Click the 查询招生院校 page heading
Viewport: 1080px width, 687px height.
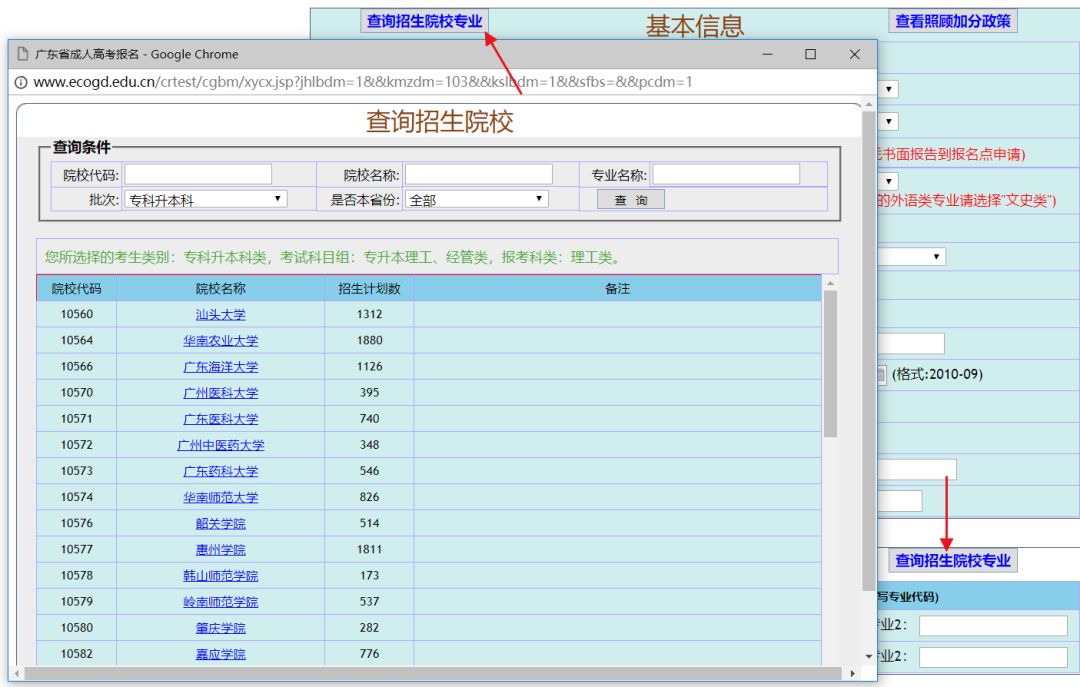click(439, 122)
